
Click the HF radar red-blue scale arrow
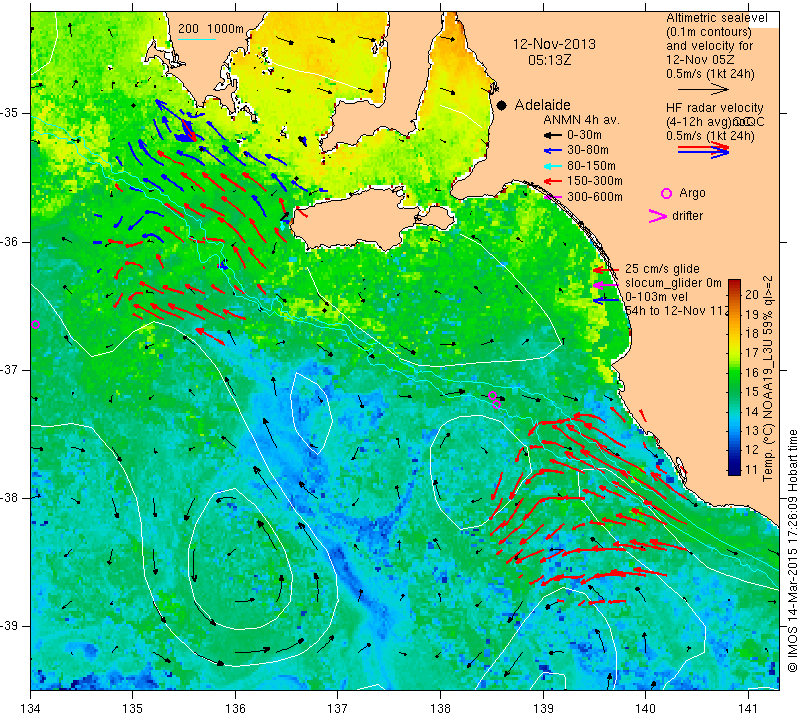tap(704, 149)
